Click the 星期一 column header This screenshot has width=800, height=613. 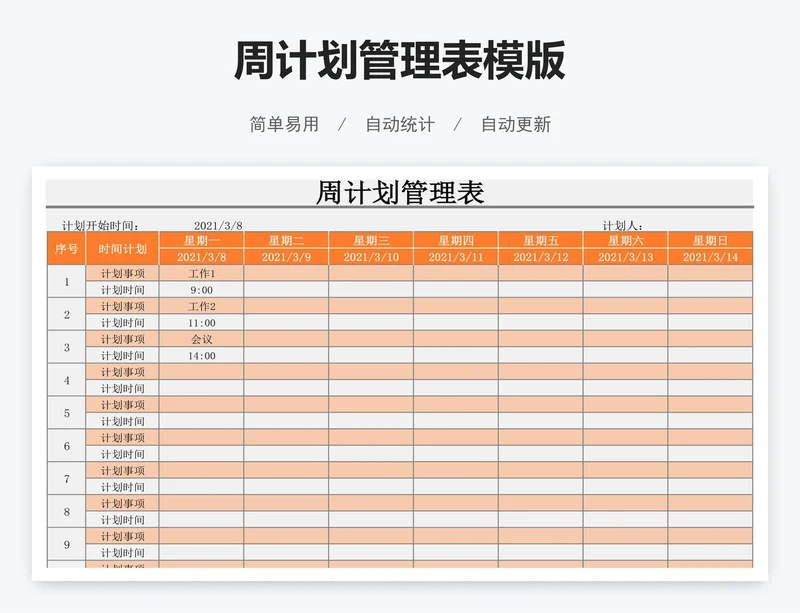202,241
